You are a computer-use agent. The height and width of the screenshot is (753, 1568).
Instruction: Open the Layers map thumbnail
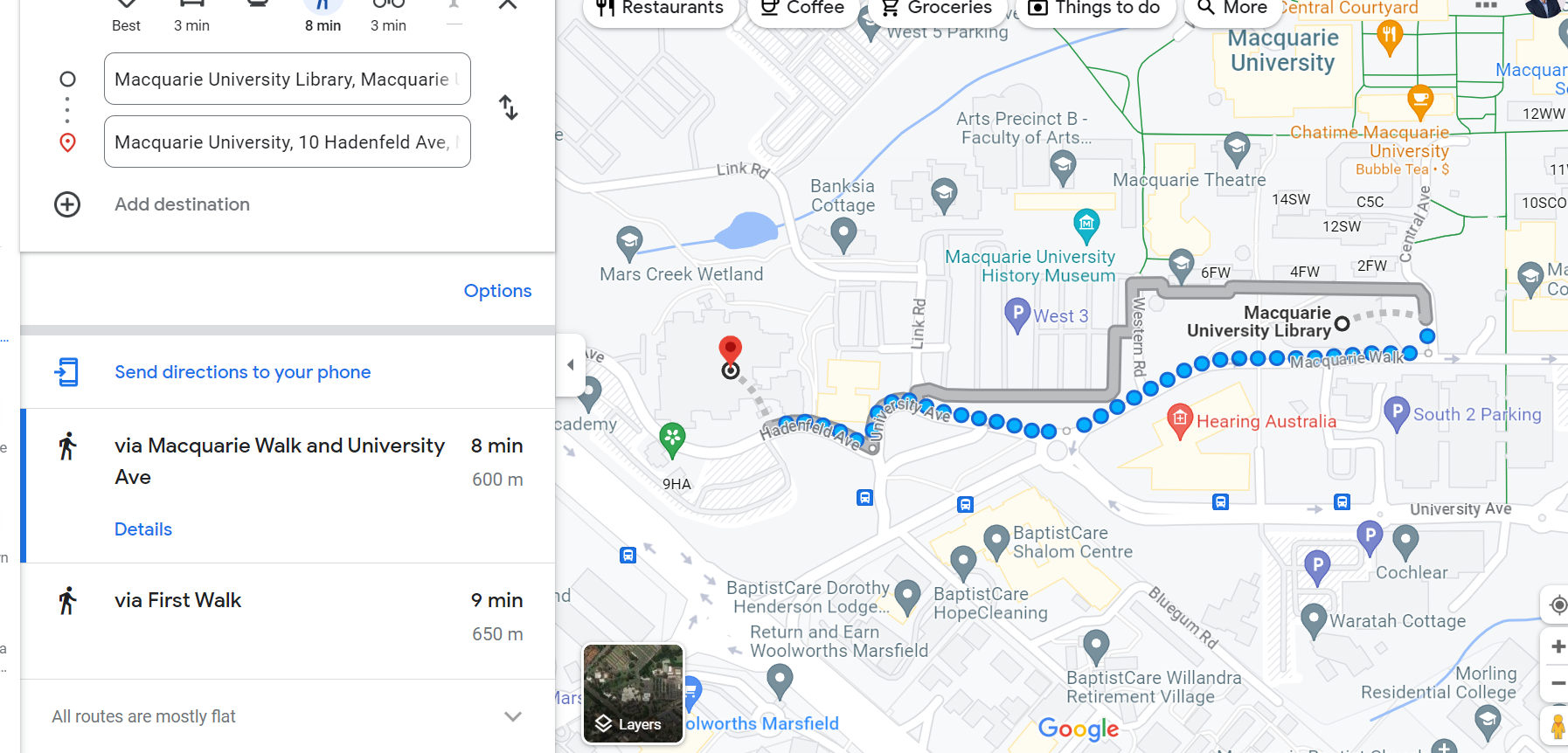click(633, 694)
